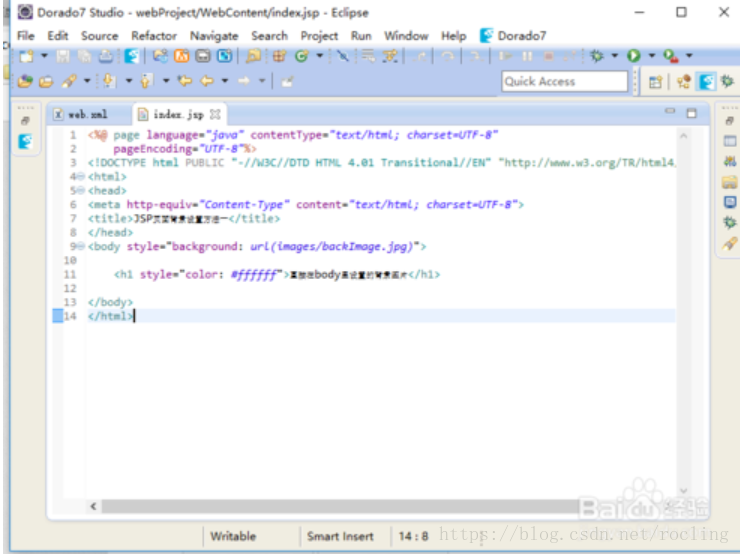Open the Run dropdown arrow
The image size is (740, 554).
tap(652, 56)
